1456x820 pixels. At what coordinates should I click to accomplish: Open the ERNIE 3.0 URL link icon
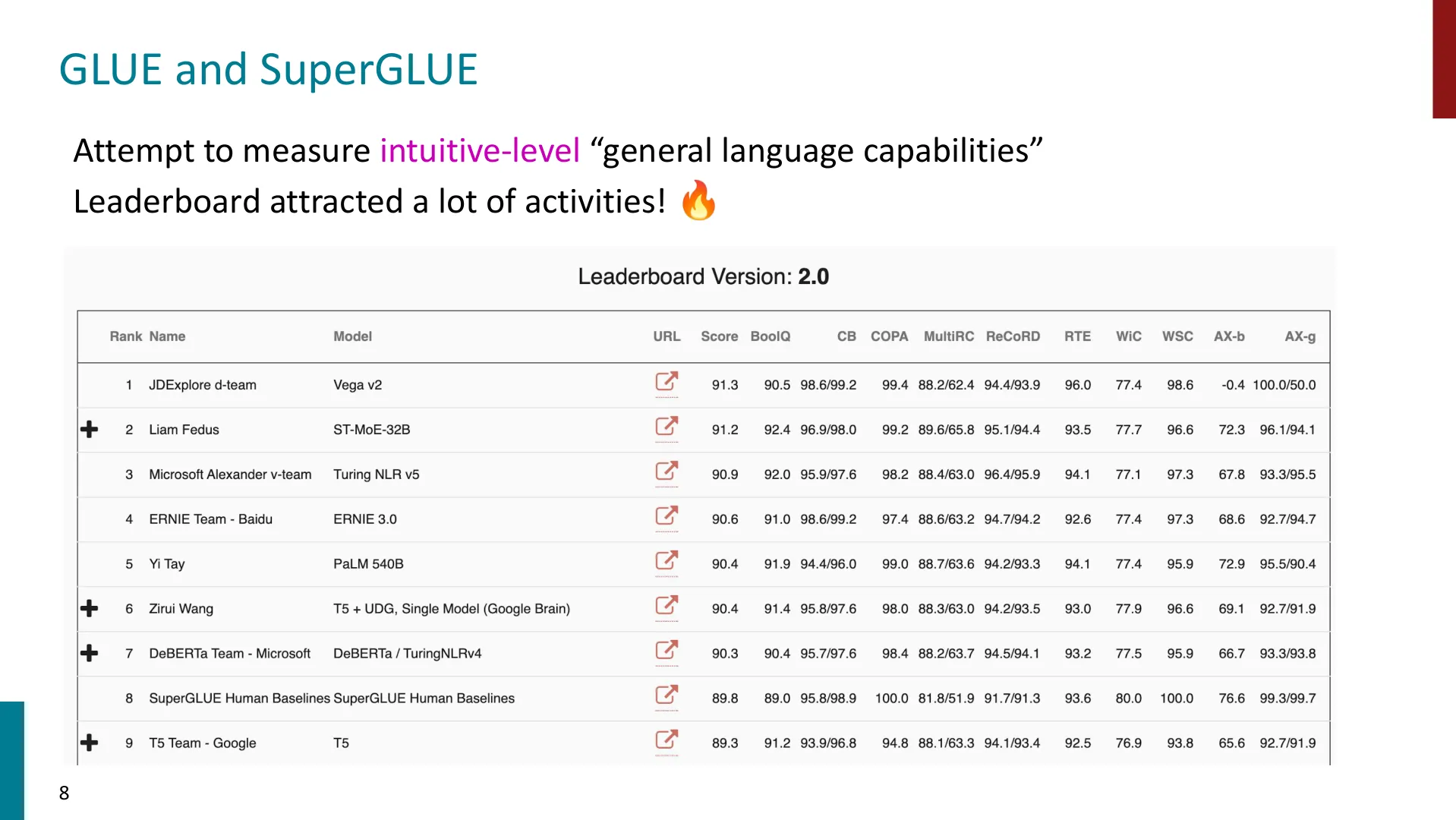[667, 516]
